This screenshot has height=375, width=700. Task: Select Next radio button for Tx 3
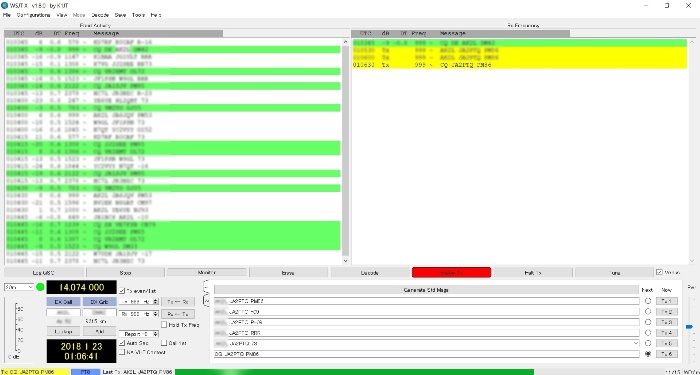pyautogui.click(x=648, y=322)
